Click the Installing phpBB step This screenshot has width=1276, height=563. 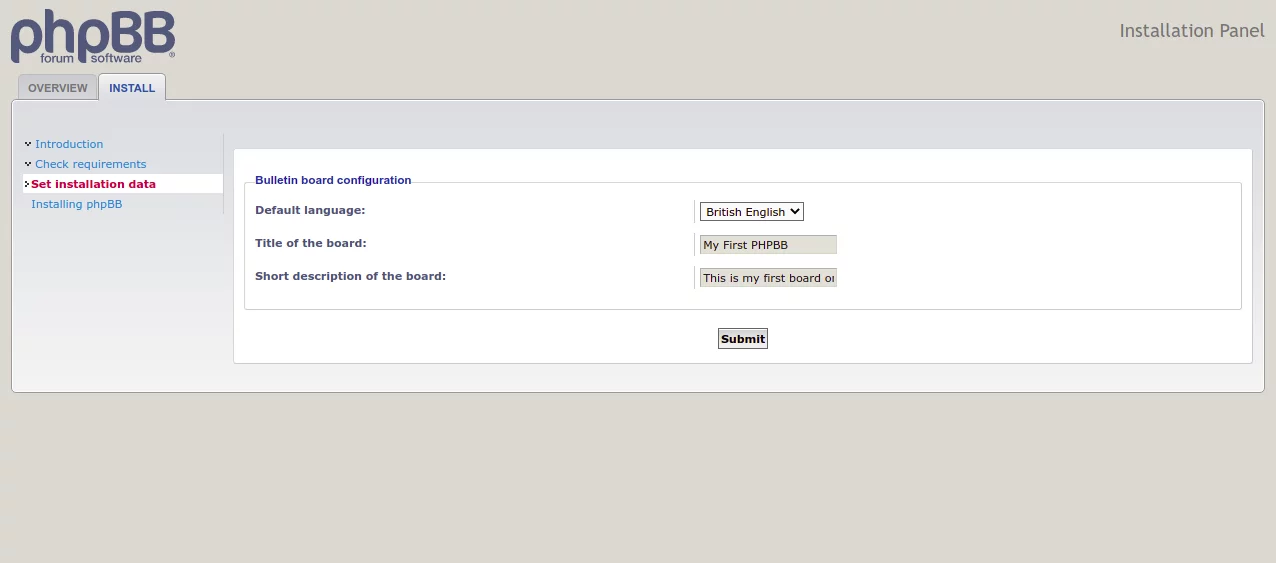(76, 204)
